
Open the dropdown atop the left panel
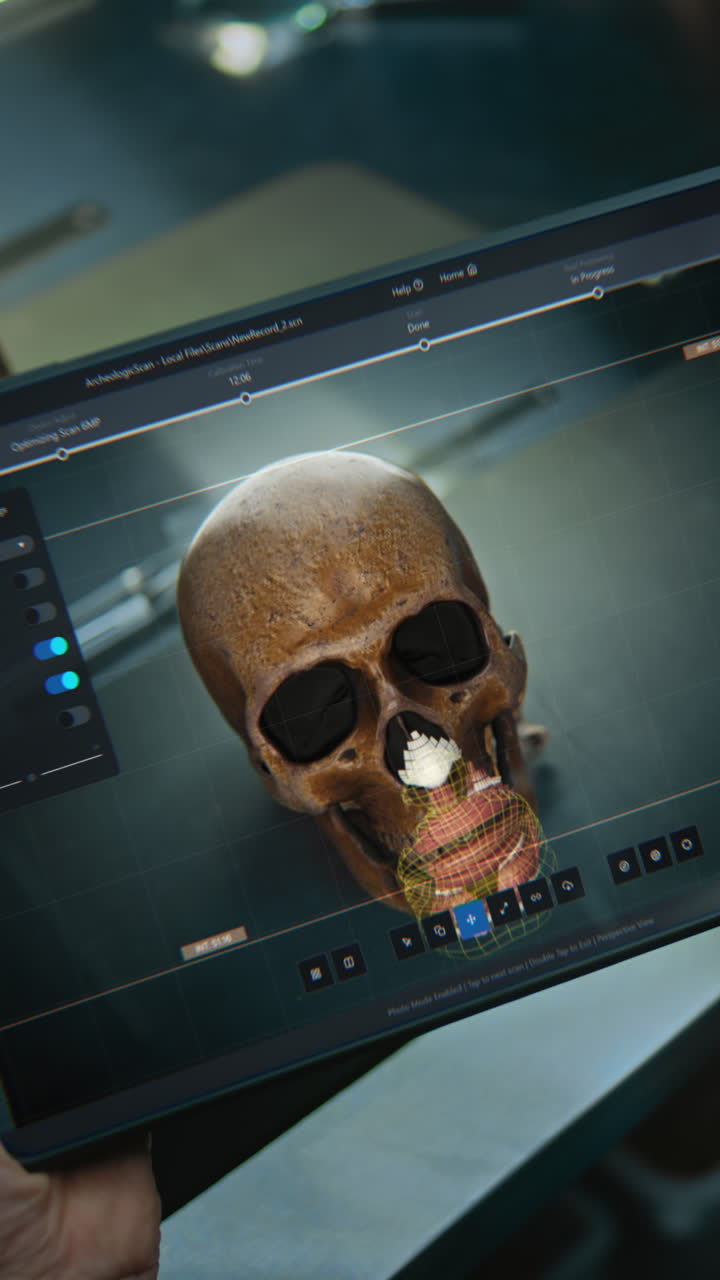tap(16, 548)
